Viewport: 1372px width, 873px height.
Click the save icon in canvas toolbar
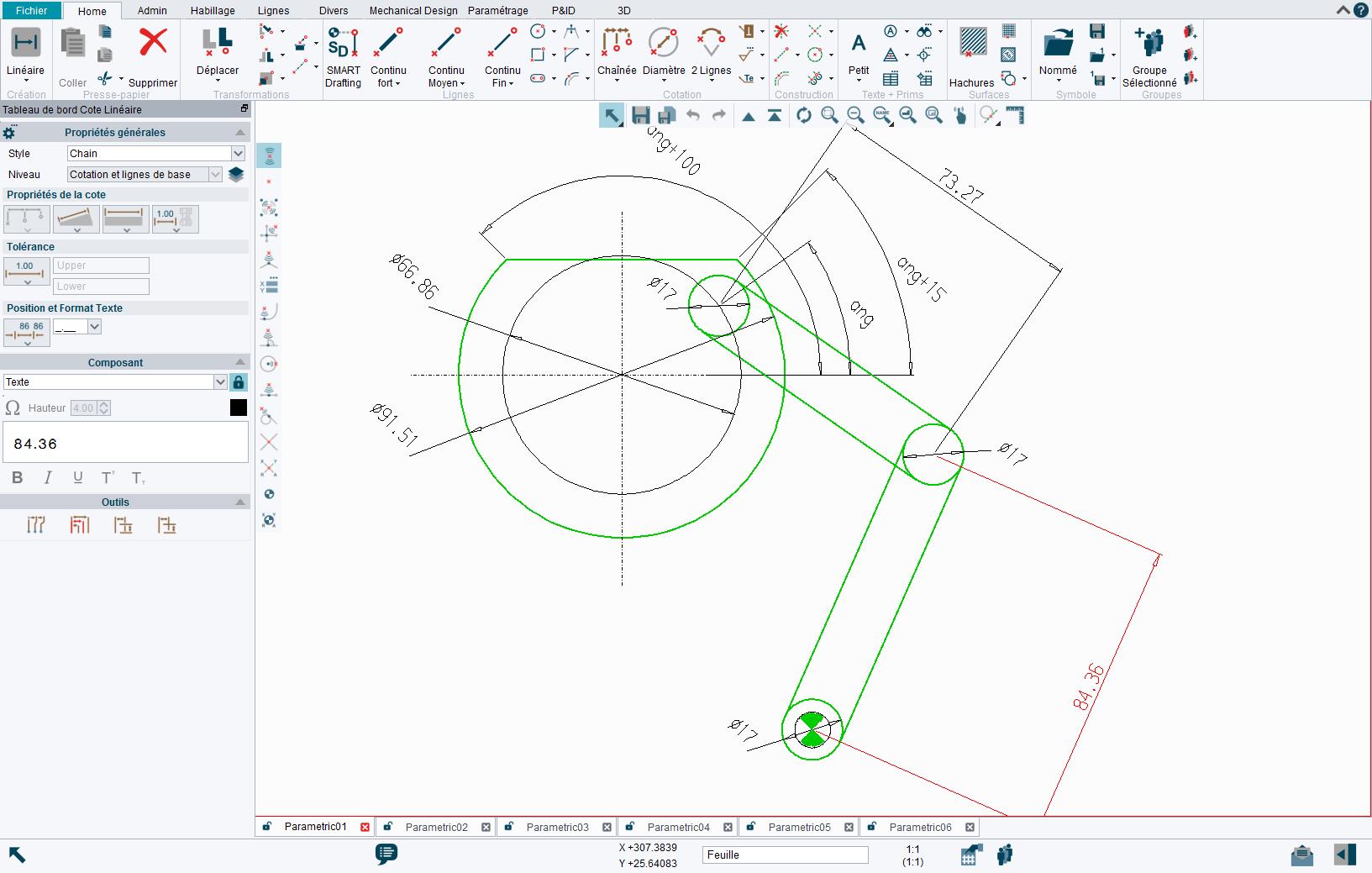coord(640,116)
